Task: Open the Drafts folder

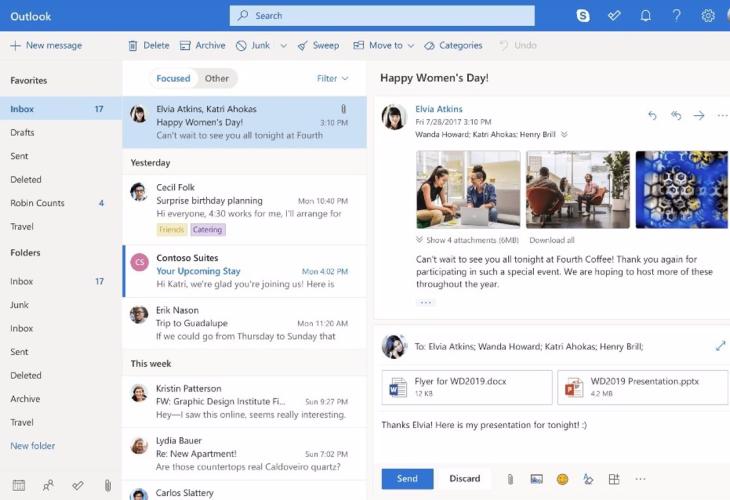Action: 22,133
